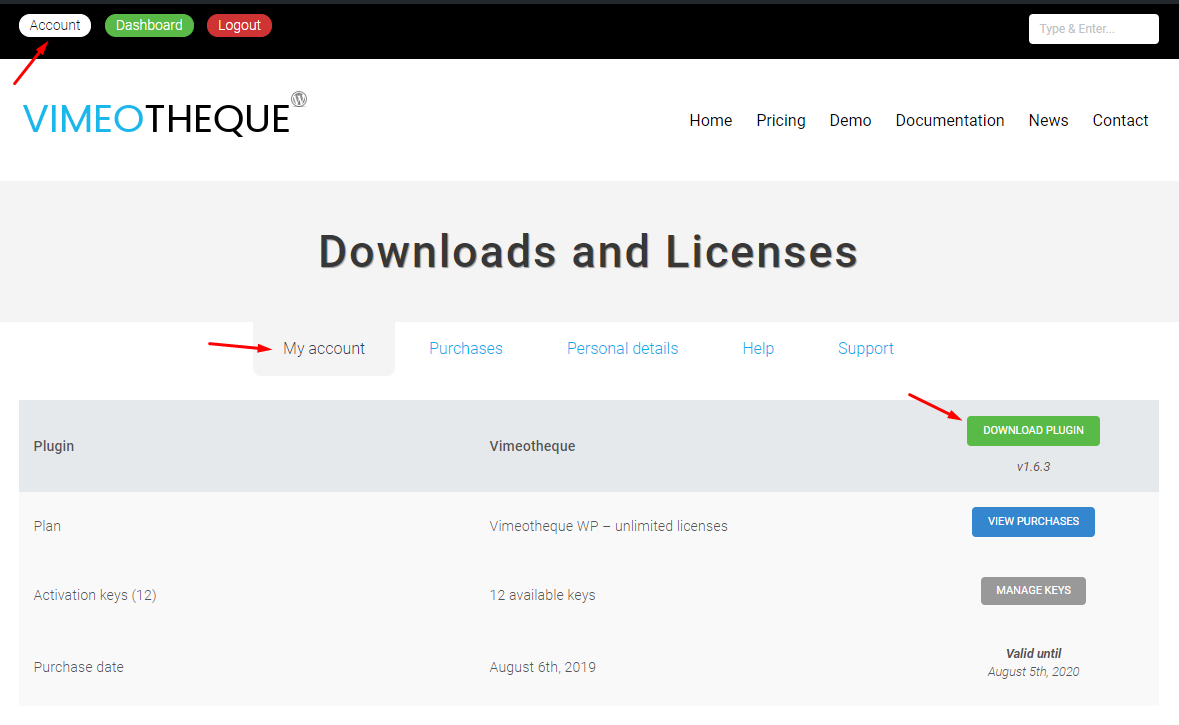Focus the Type & Enter search field
Screen dimensions: 1179x725
coord(1093,29)
